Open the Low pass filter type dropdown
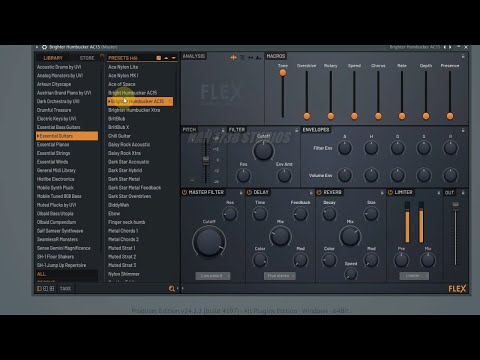 213,276
